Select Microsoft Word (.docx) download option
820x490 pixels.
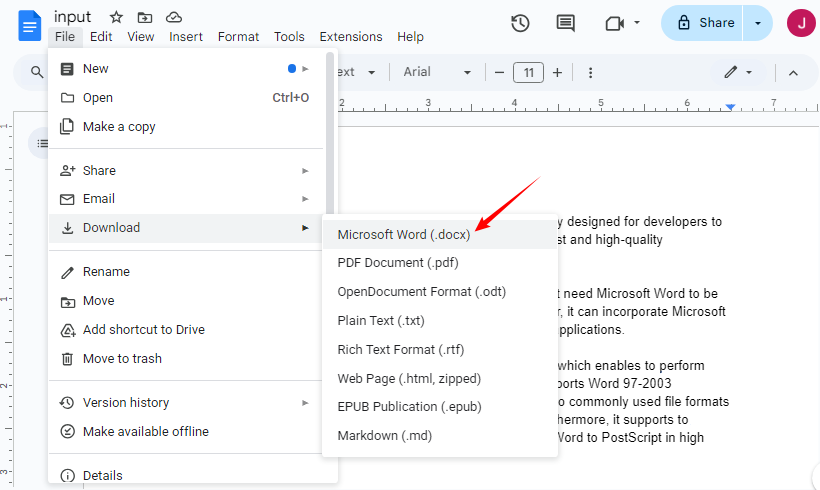point(403,234)
